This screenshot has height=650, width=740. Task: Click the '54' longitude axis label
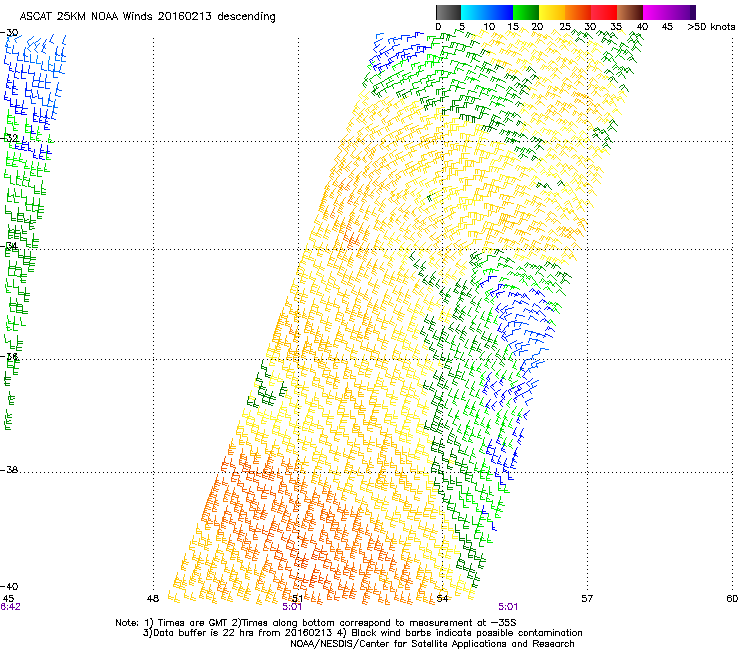[x=442, y=599]
